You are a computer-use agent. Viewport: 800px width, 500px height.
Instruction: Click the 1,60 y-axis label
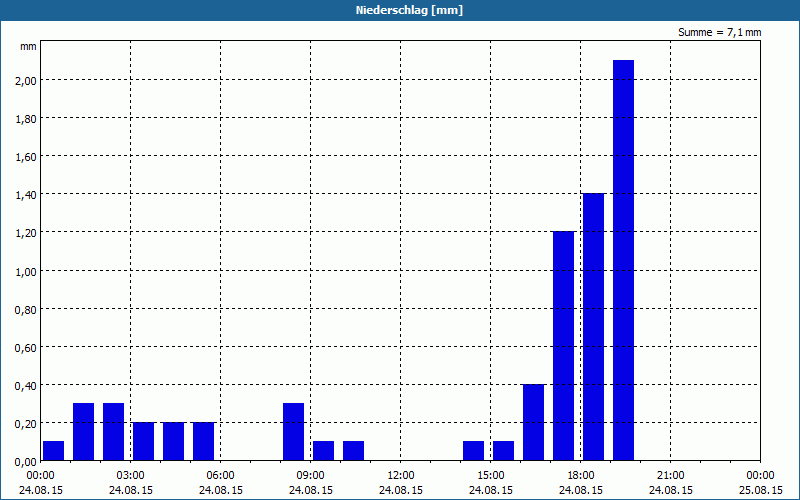click(26, 157)
